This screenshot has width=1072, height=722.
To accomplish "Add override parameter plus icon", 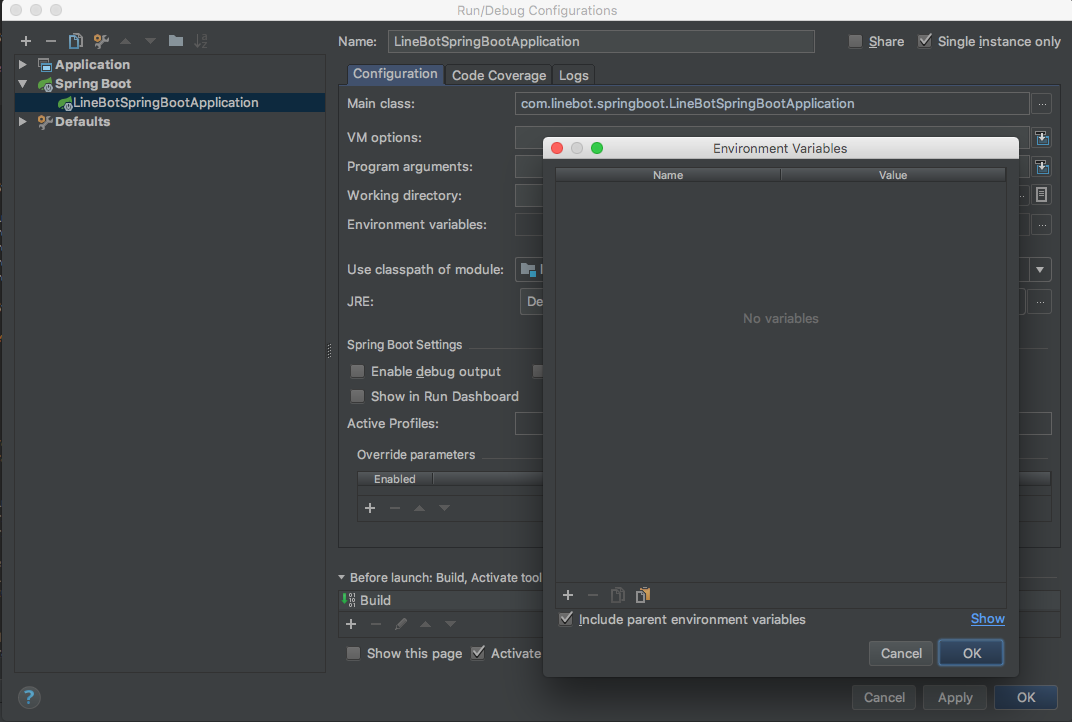I will (x=370, y=508).
